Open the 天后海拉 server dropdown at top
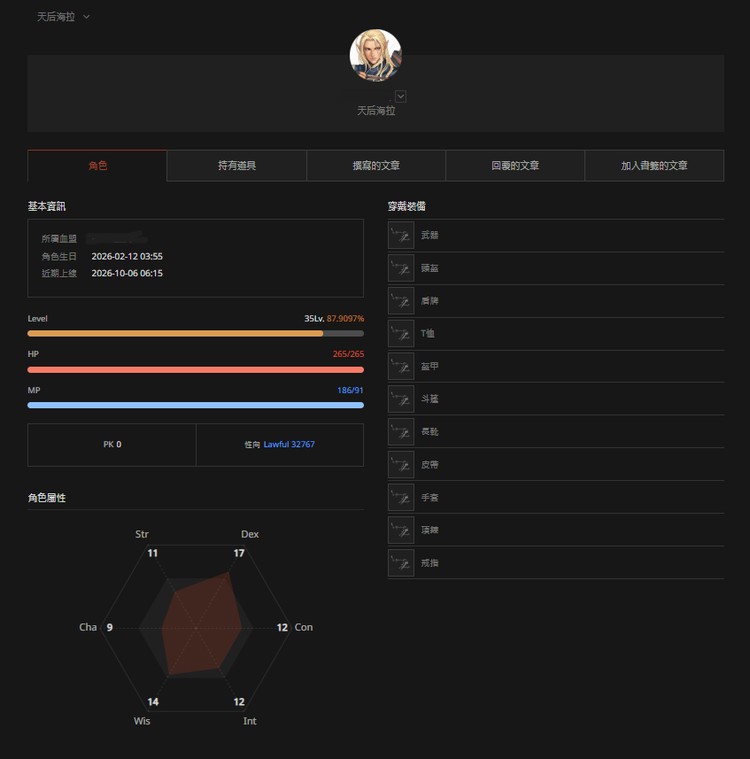Image resolution: width=750 pixels, height=759 pixels. 63,17
